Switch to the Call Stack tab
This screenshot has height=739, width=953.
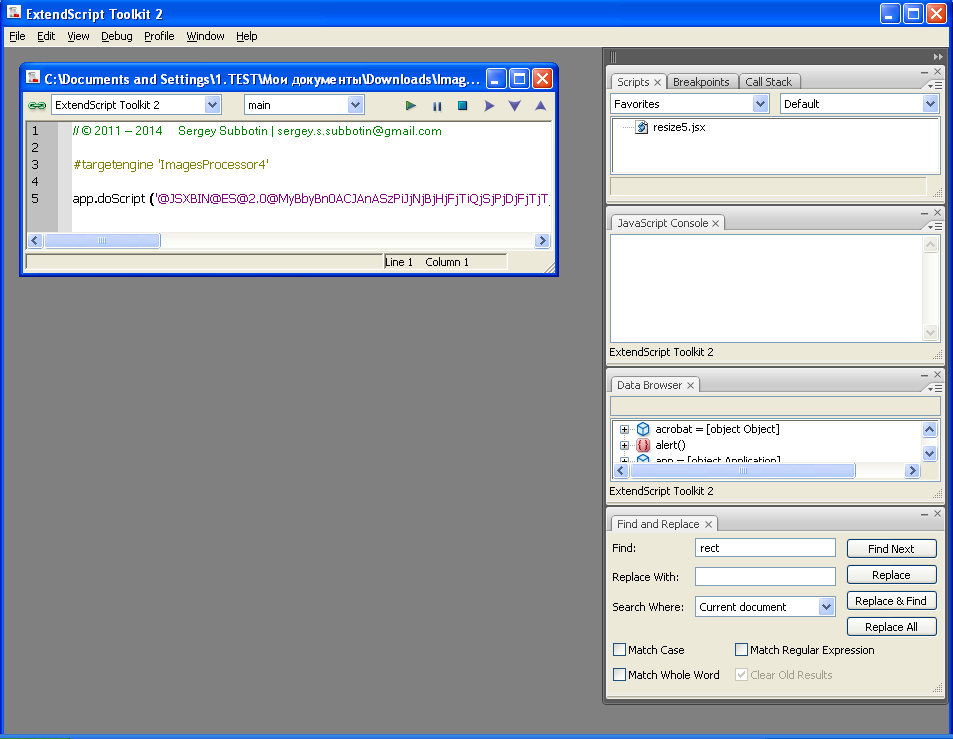(x=768, y=82)
